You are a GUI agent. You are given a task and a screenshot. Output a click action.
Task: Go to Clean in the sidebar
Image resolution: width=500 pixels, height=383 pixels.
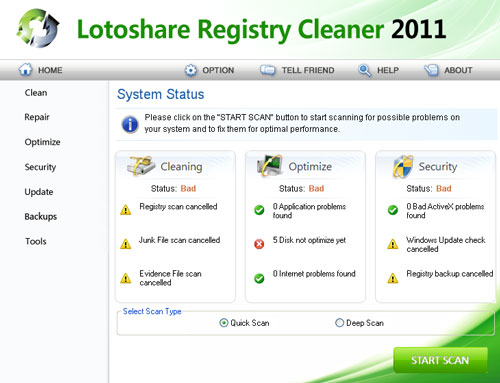[x=36, y=93]
